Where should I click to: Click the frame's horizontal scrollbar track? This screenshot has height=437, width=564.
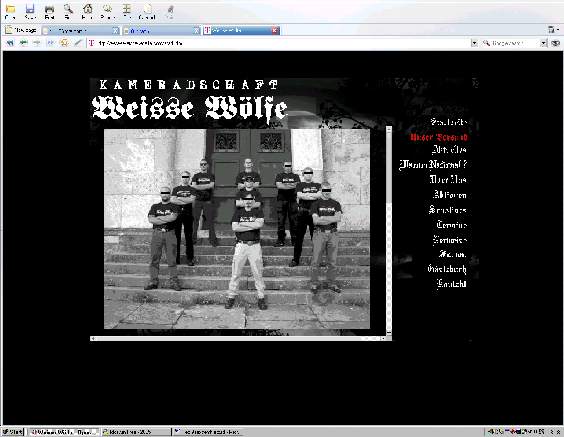(x=237, y=338)
